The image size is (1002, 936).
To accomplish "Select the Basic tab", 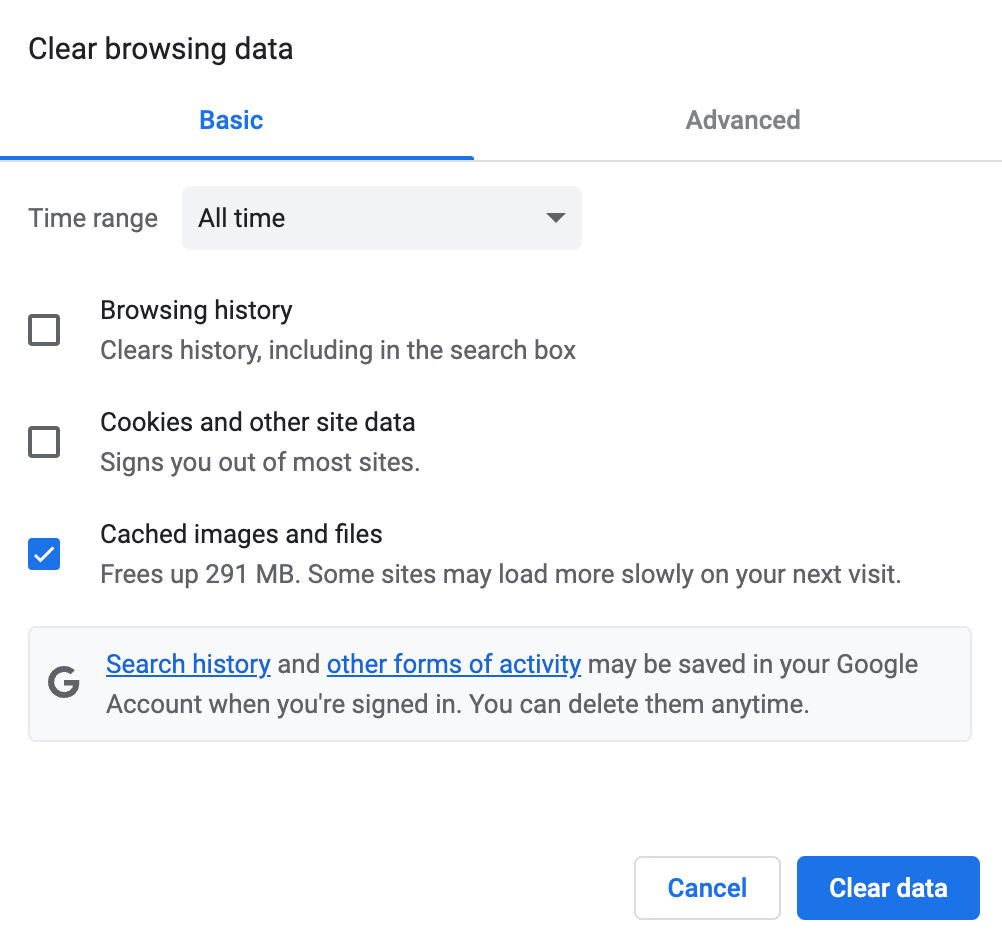I will tap(231, 119).
